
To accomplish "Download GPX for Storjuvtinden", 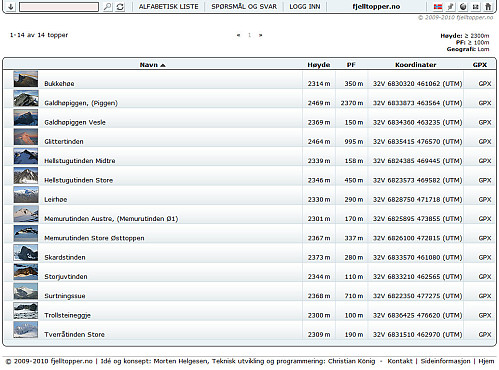I will 485,277.
